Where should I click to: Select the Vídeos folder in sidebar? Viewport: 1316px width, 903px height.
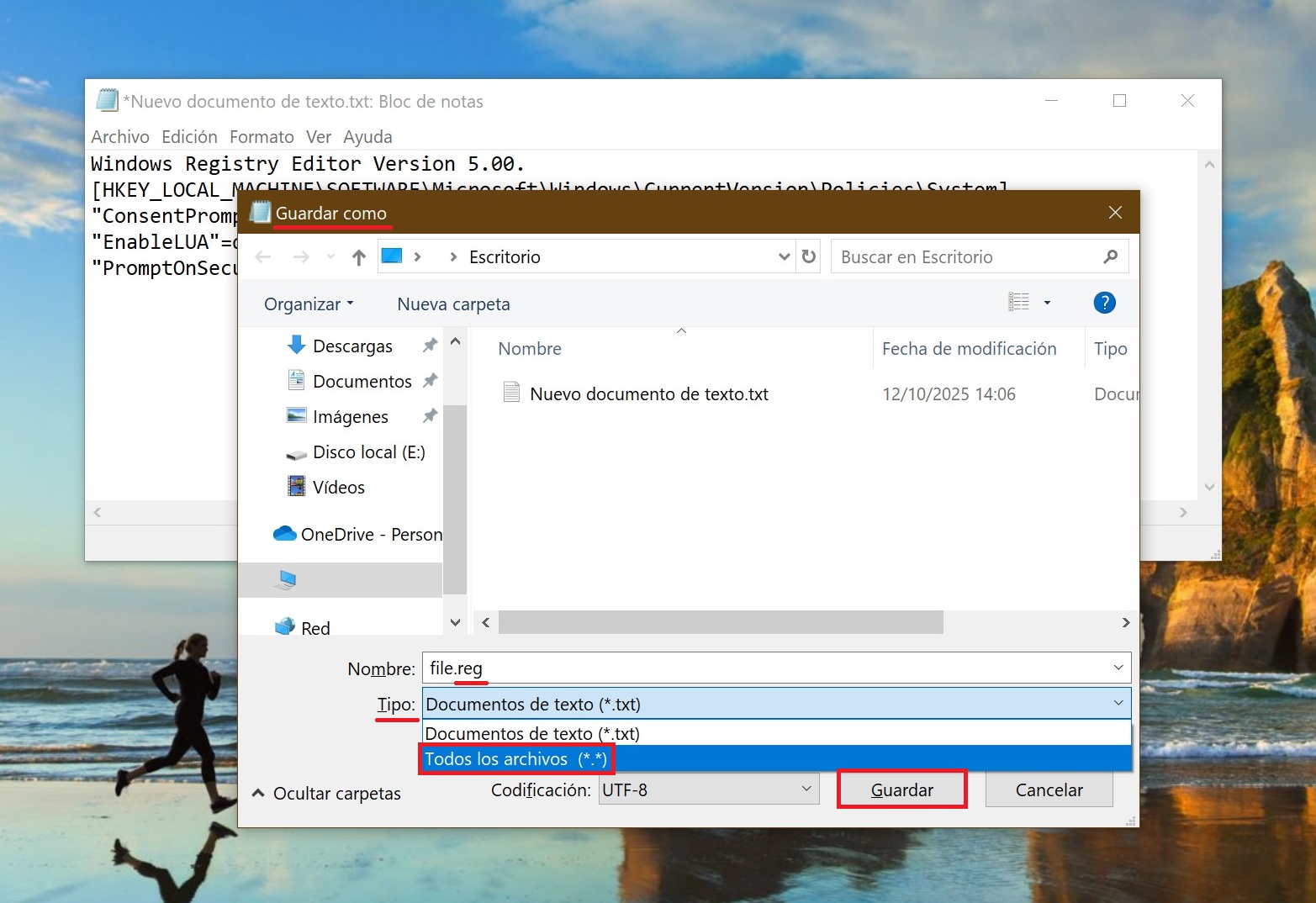[x=338, y=488]
